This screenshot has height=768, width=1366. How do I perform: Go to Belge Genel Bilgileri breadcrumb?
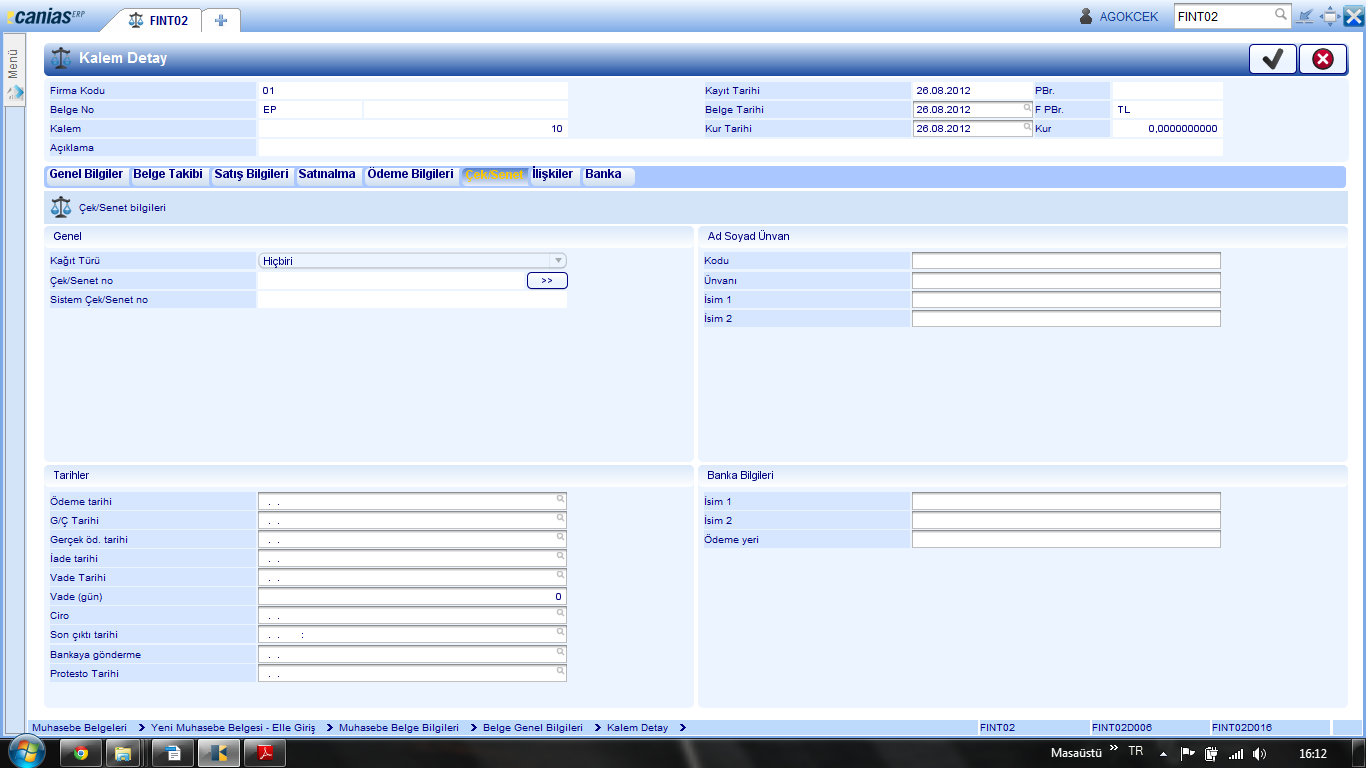(533, 728)
